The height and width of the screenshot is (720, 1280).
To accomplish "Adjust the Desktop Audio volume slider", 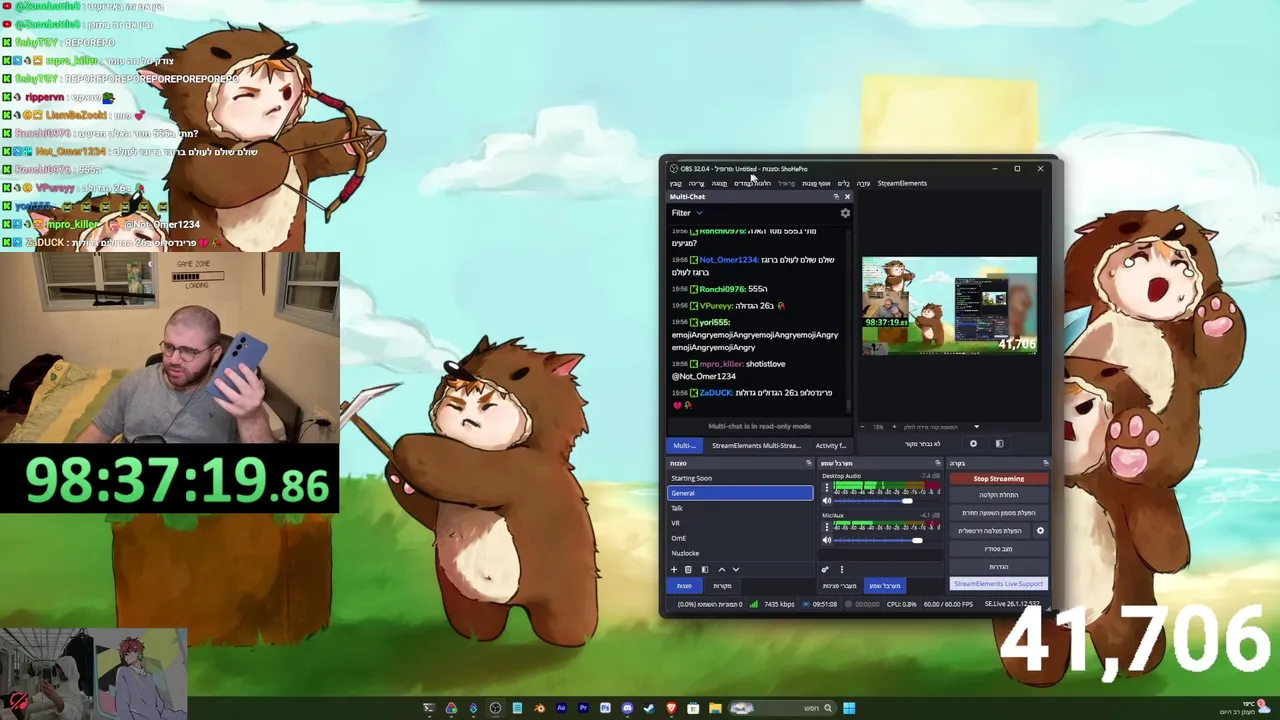I will 886,501.
